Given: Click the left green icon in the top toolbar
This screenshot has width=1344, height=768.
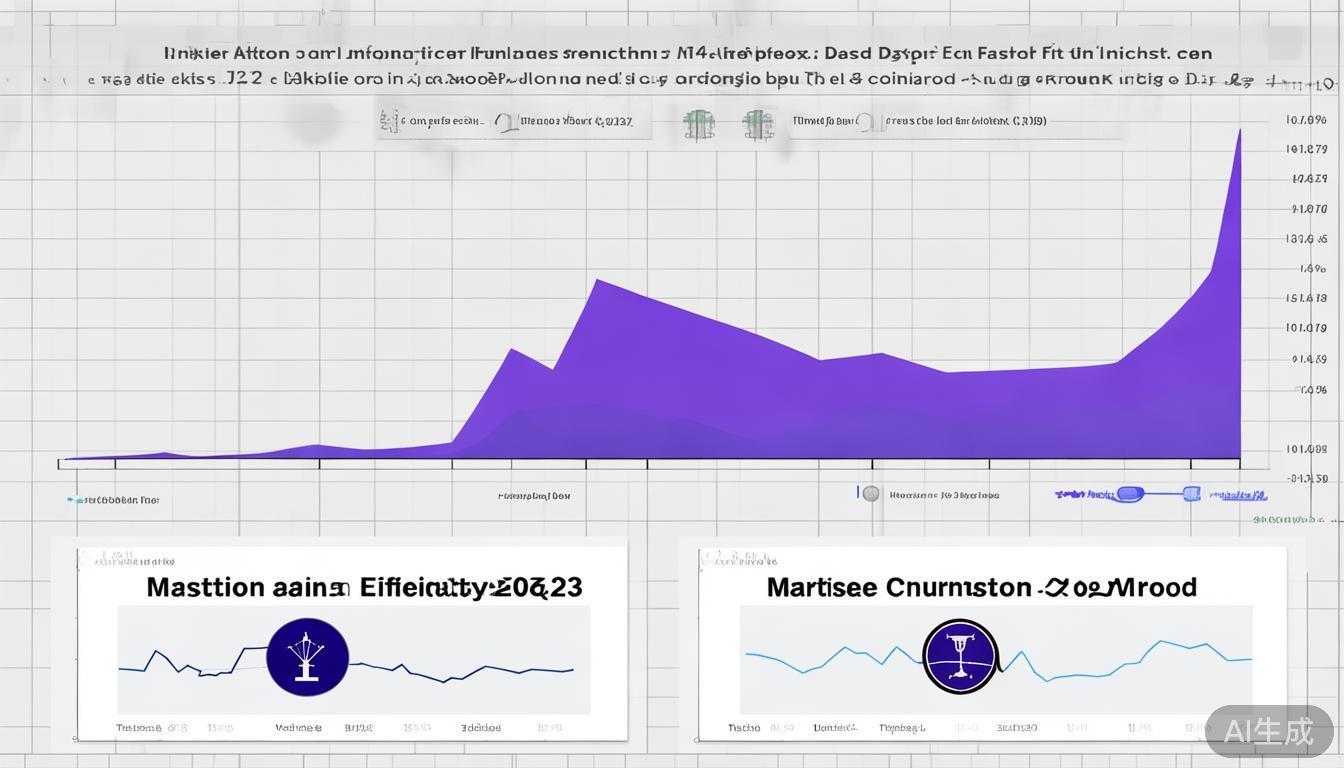Looking at the screenshot, I should (699, 124).
